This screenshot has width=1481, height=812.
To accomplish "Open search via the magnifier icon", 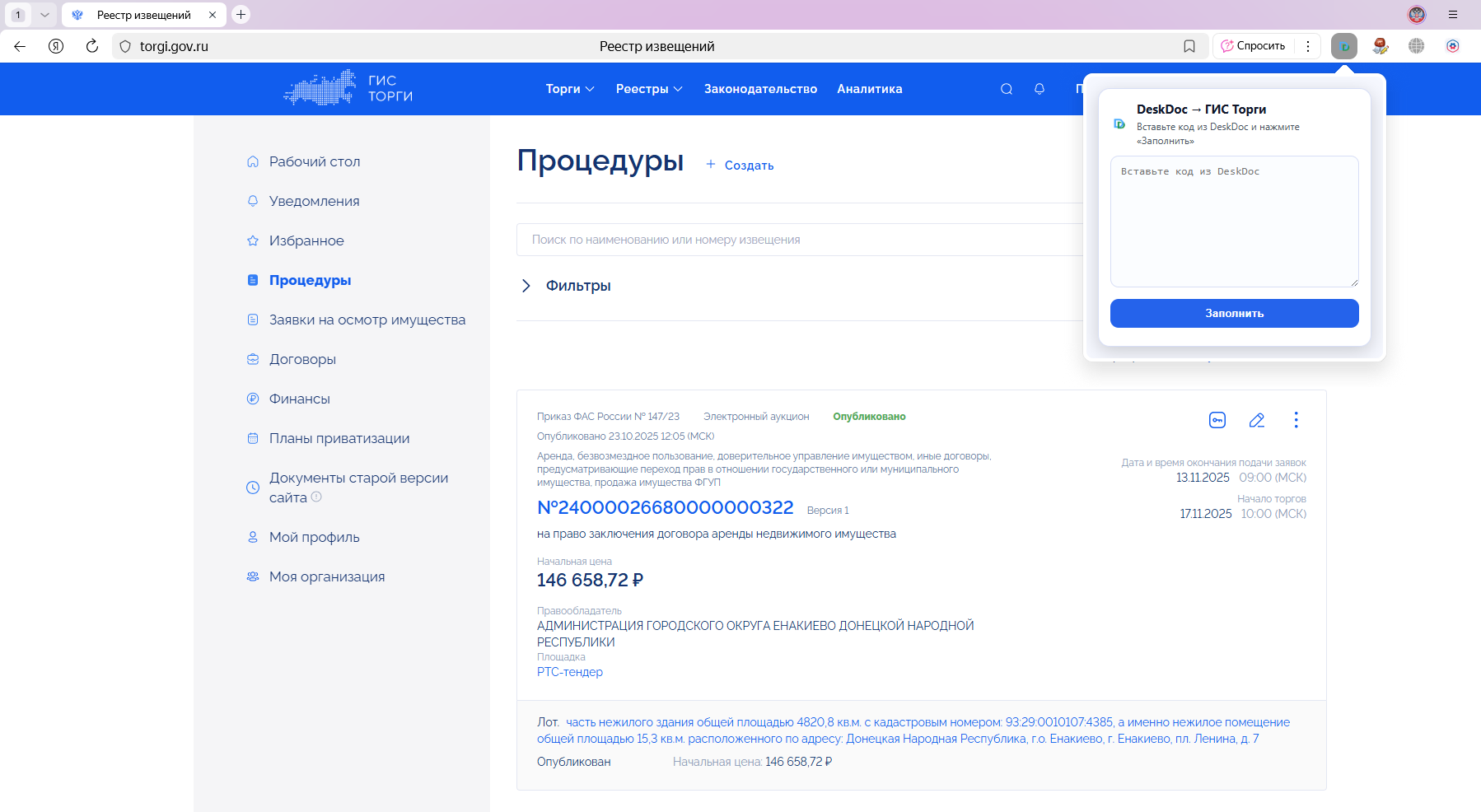I will pyautogui.click(x=1006, y=88).
